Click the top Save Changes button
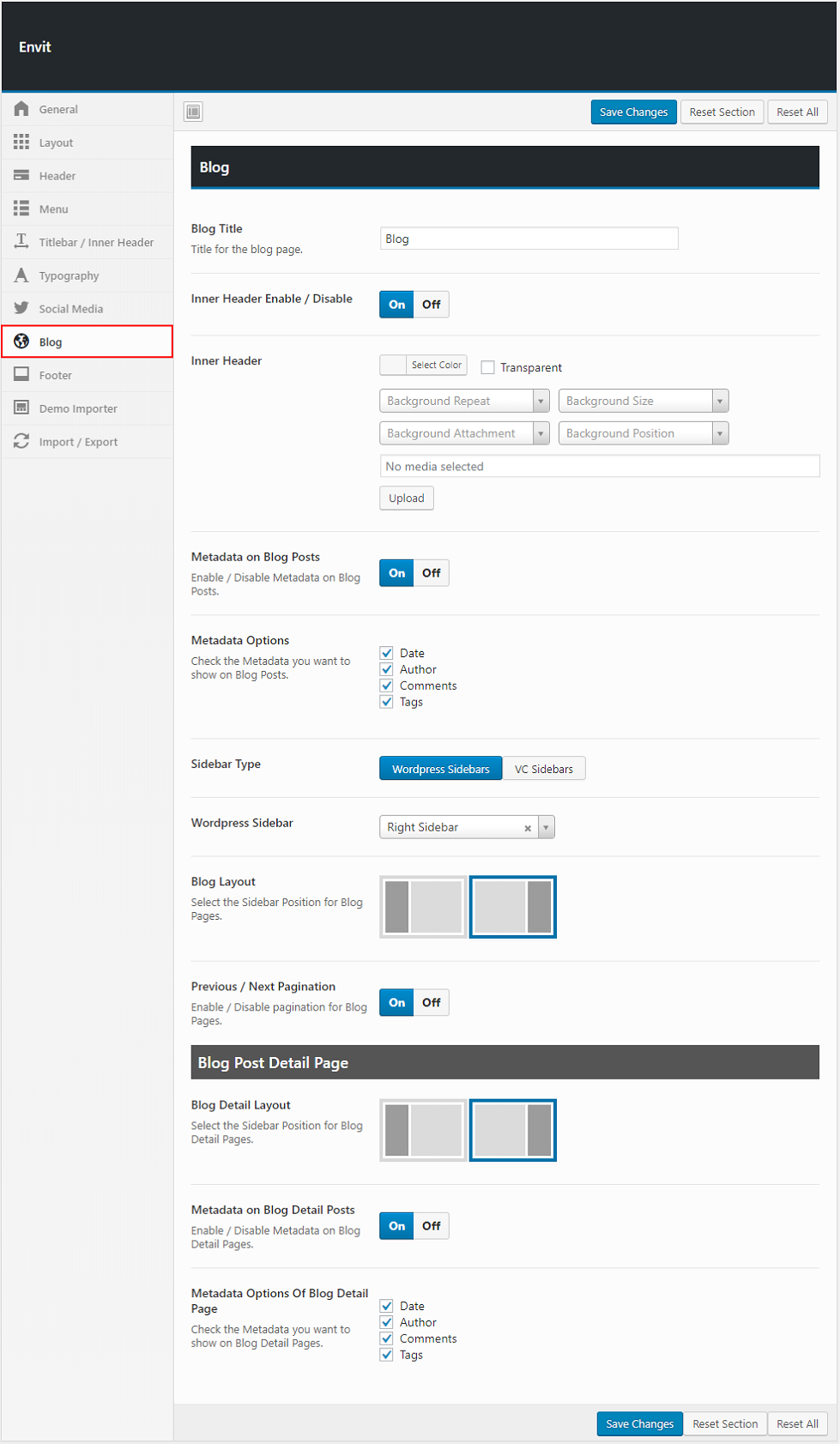The height and width of the screenshot is (1444, 840). (633, 112)
